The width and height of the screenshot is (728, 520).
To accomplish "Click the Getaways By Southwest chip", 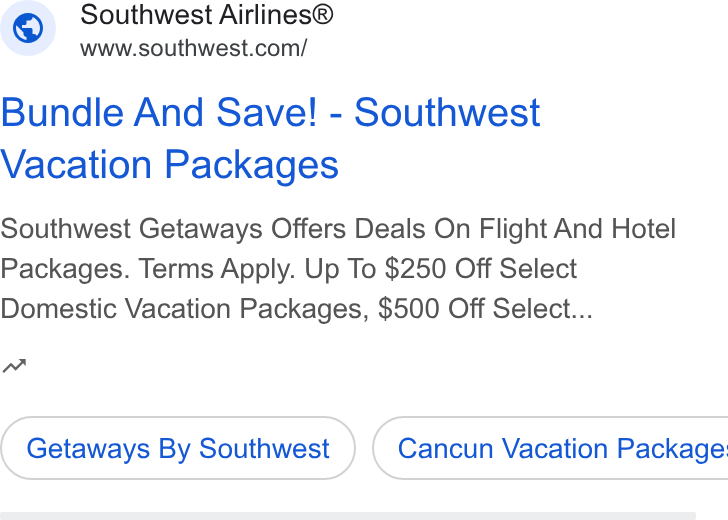I will (178, 448).
